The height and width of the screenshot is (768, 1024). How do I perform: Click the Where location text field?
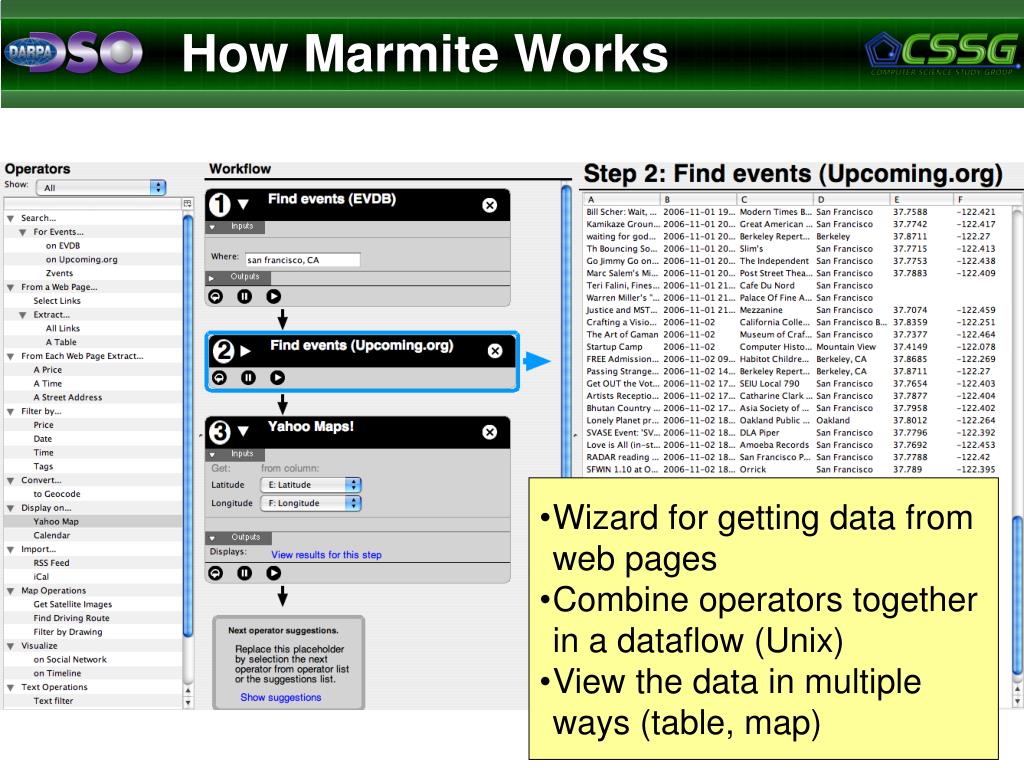click(302, 259)
